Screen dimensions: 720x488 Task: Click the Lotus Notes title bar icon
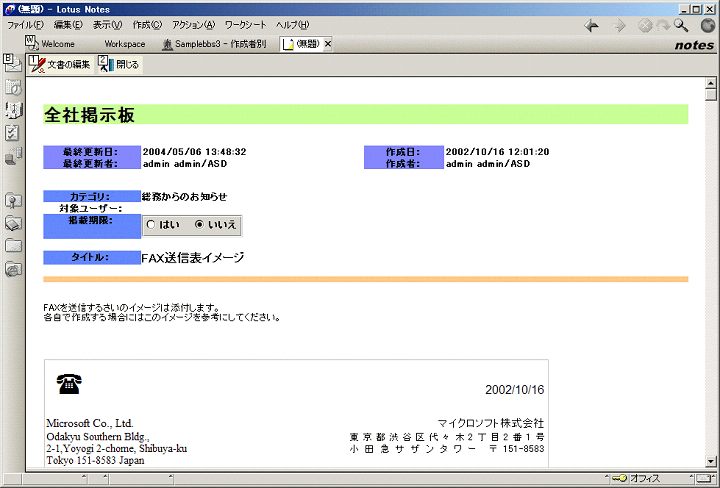9,9
